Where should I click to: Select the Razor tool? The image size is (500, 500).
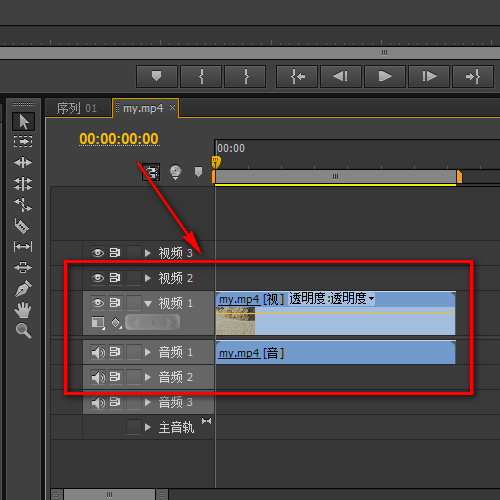(22, 226)
